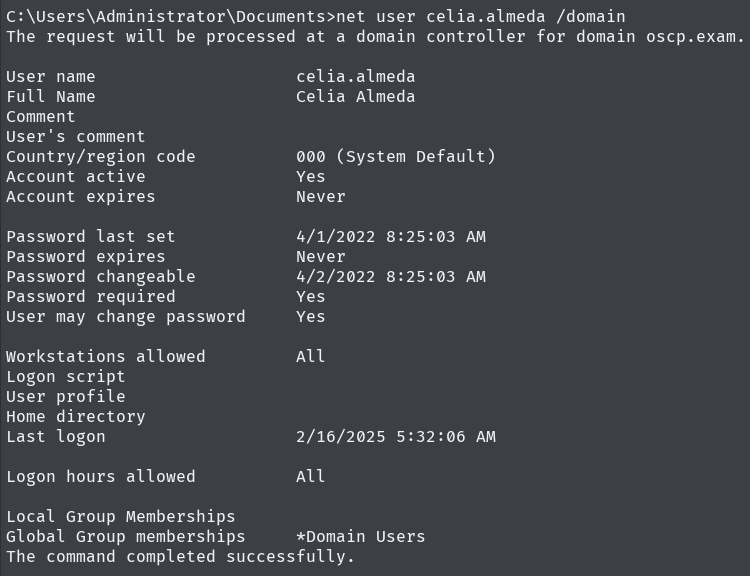Click the 'All' value for Workstations allowed
This screenshot has height=576, width=750.
point(310,356)
